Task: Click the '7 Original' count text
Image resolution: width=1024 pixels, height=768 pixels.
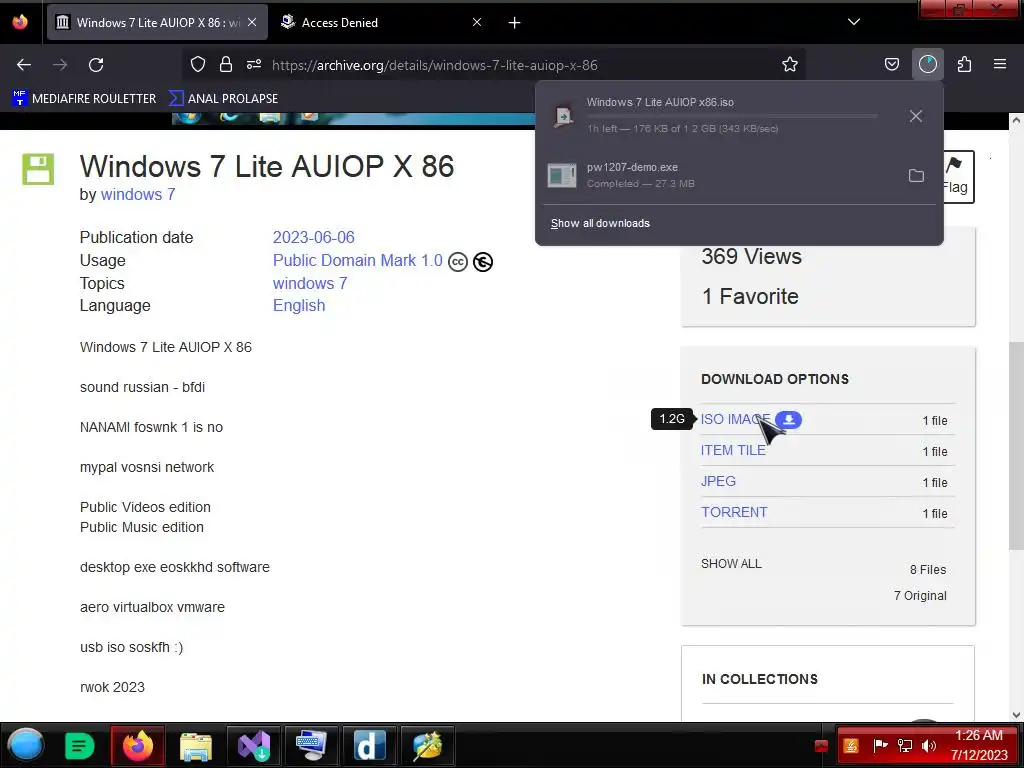Action: point(920,596)
